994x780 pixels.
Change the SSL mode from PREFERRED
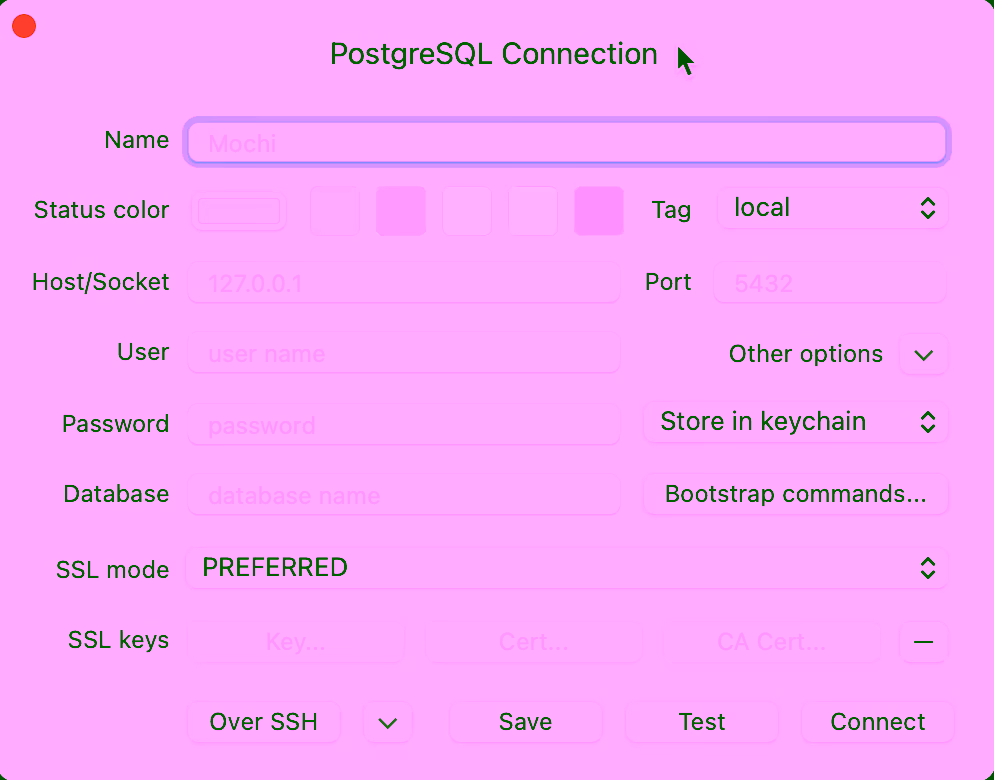point(566,569)
